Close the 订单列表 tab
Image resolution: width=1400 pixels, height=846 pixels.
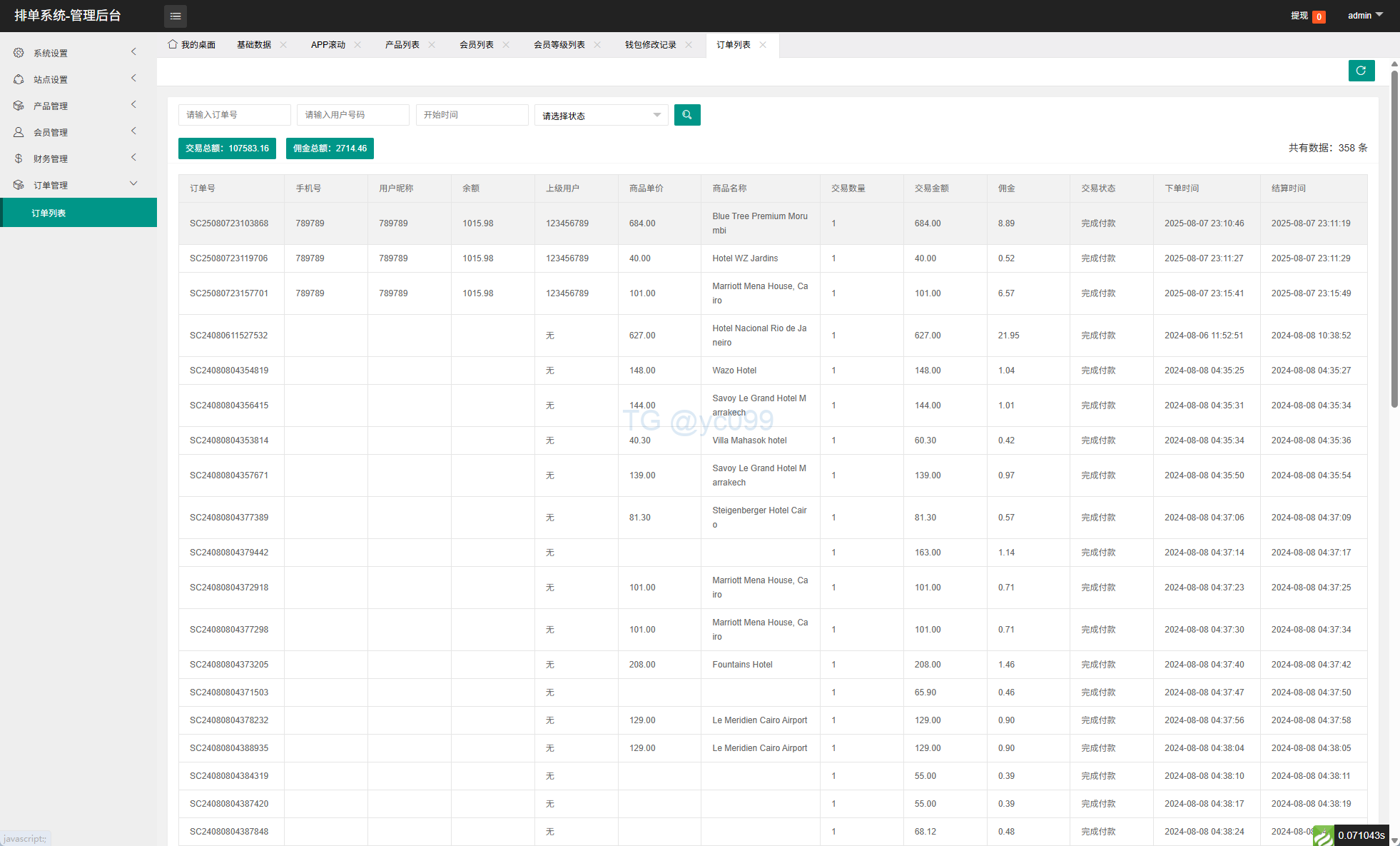pos(763,44)
